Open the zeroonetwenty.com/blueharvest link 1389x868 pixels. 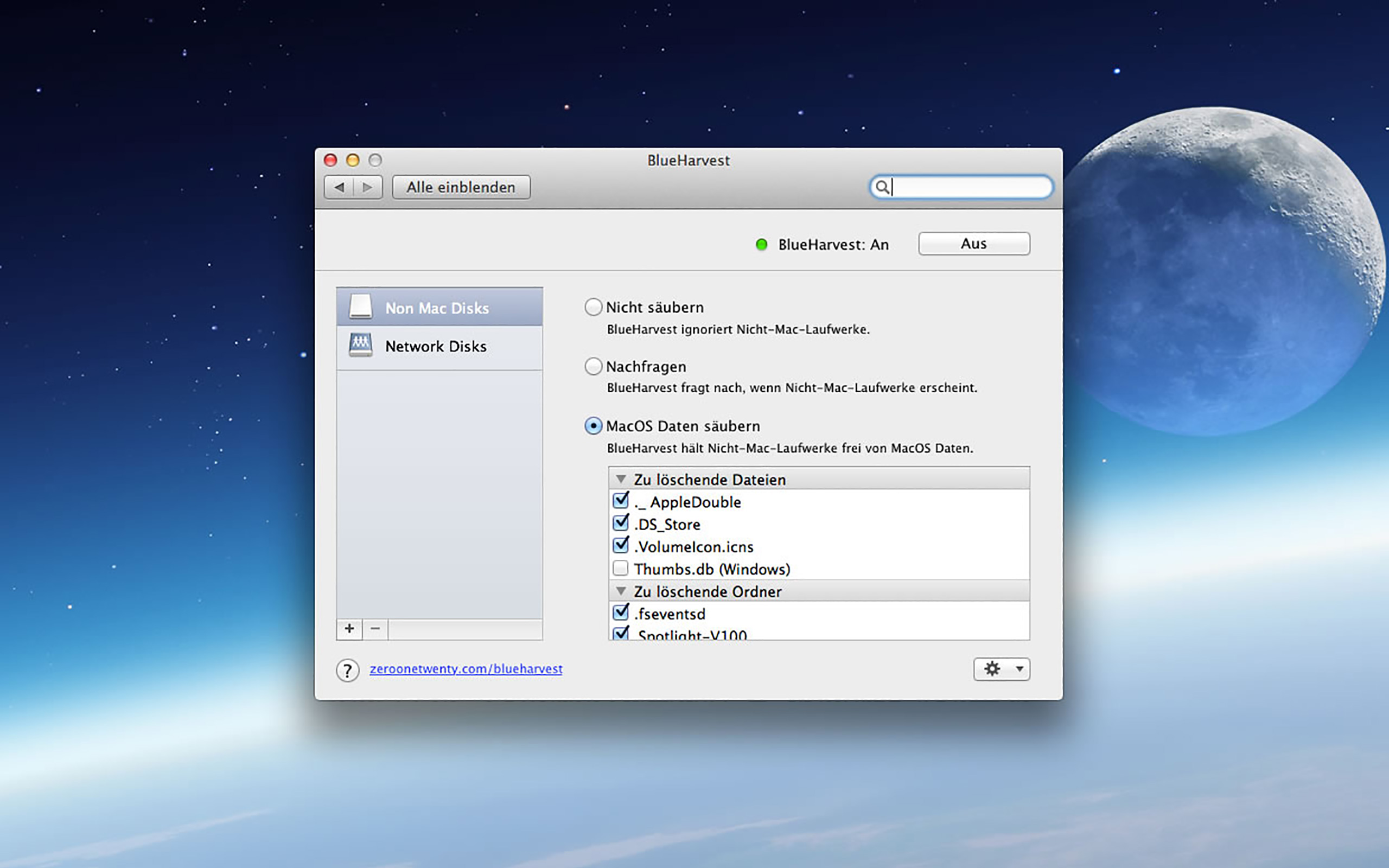pyautogui.click(x=466, y=669)
